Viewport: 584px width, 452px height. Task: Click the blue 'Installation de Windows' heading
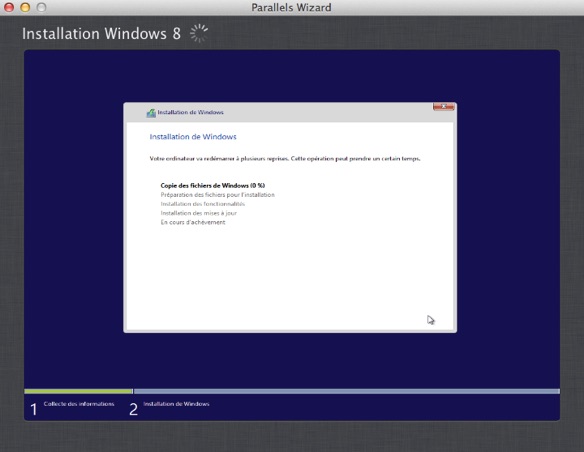pos(193,137)
